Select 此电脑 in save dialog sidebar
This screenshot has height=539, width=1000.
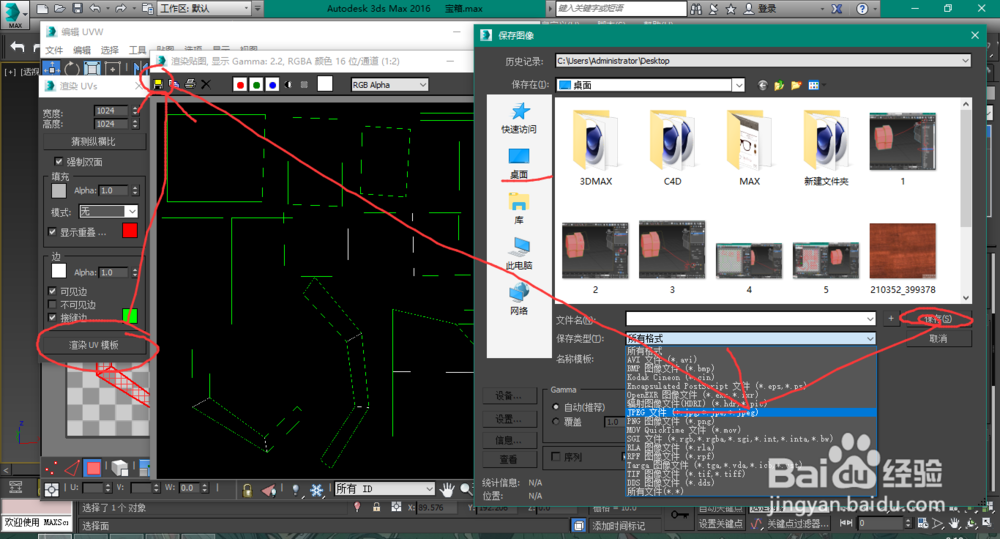tap(518, 253)
